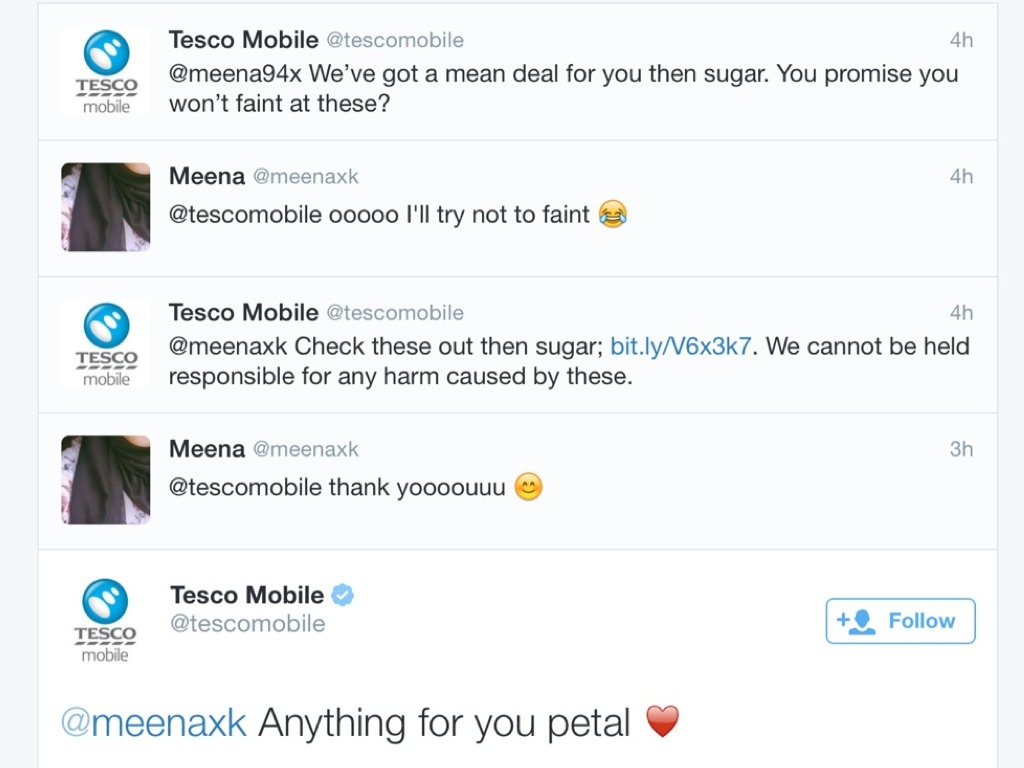This screenshot has width=1024, height=768.
Task: Click the 4h timestamp on the 'mean deal' tweet
Action: (961, 40)
